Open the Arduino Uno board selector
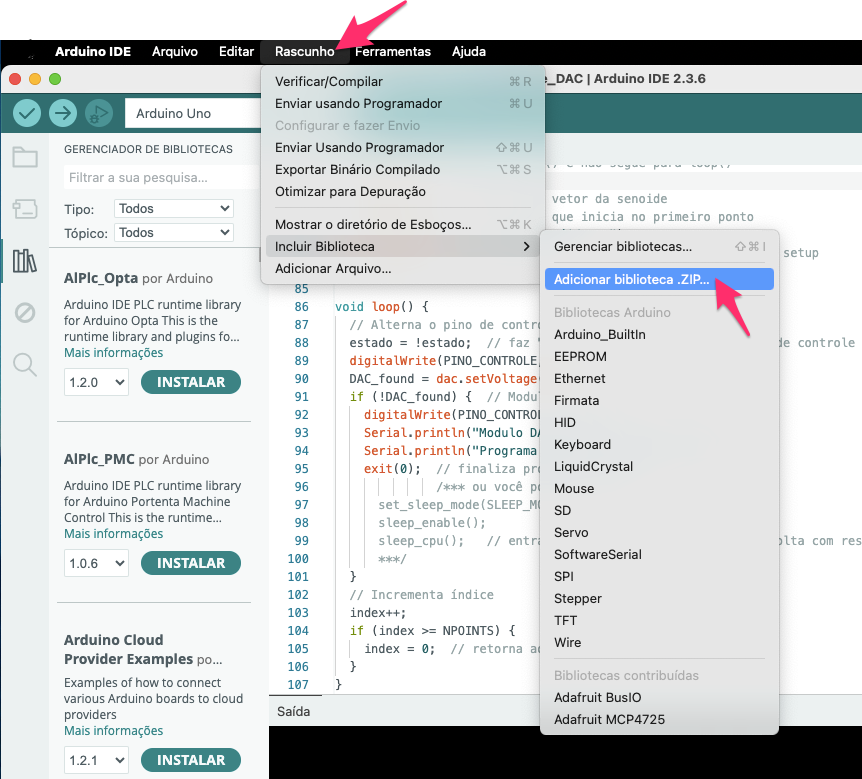This screenshot has height=779, width=862. point(193,113)
